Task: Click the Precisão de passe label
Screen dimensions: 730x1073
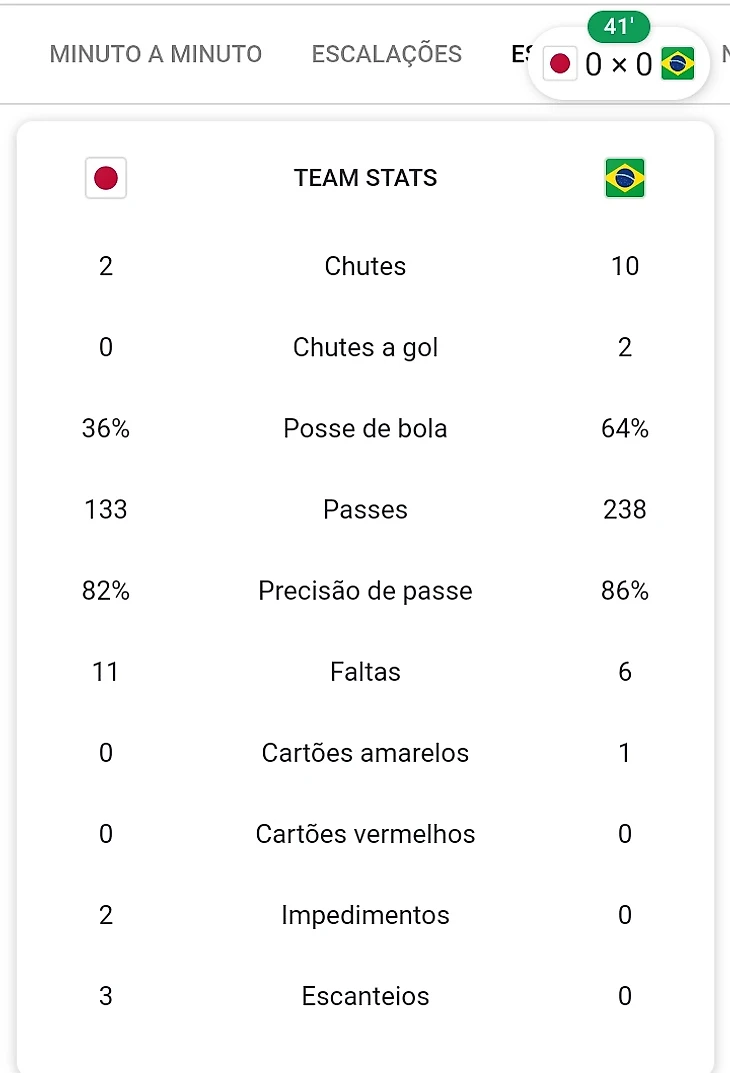Action: 366,591
